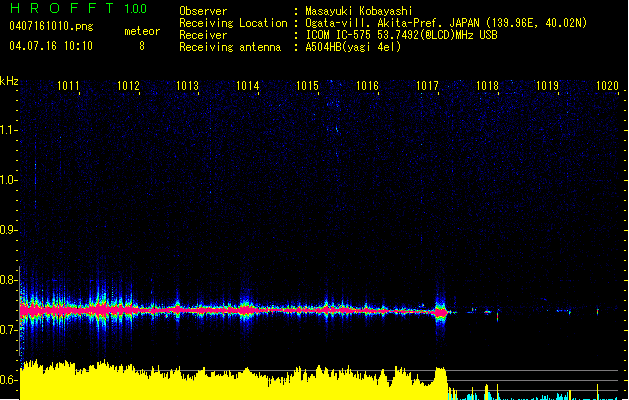The image size is (629, 400).
Task: Click the 1012 time axis marker
Action: [x=128, y=86]
